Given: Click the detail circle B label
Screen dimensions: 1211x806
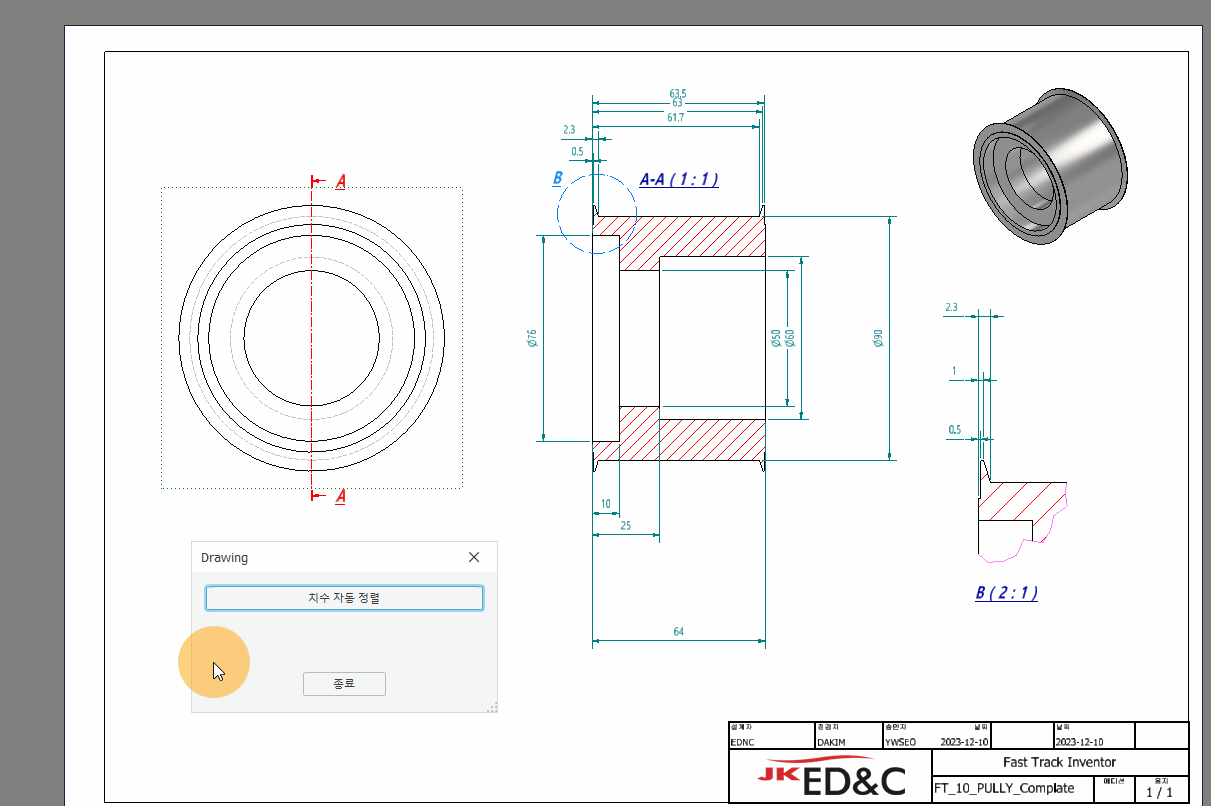Looking at the screenshot, I should tap(558, 179).
